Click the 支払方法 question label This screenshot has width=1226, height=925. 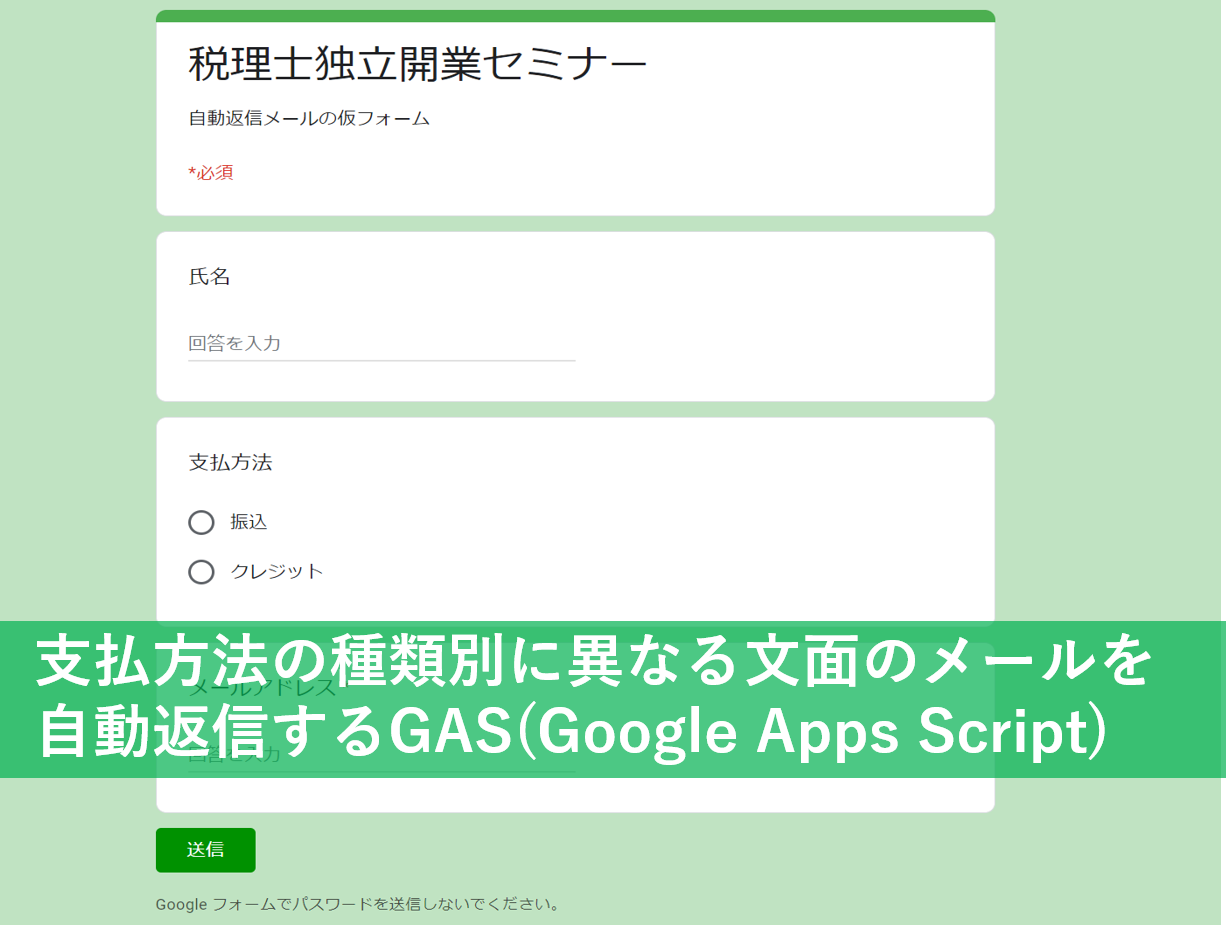(230, 463)
